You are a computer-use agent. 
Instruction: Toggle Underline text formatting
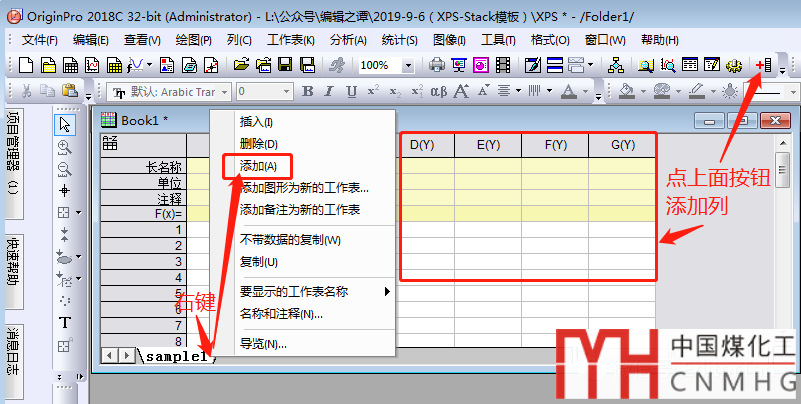[x=351, y=91]
